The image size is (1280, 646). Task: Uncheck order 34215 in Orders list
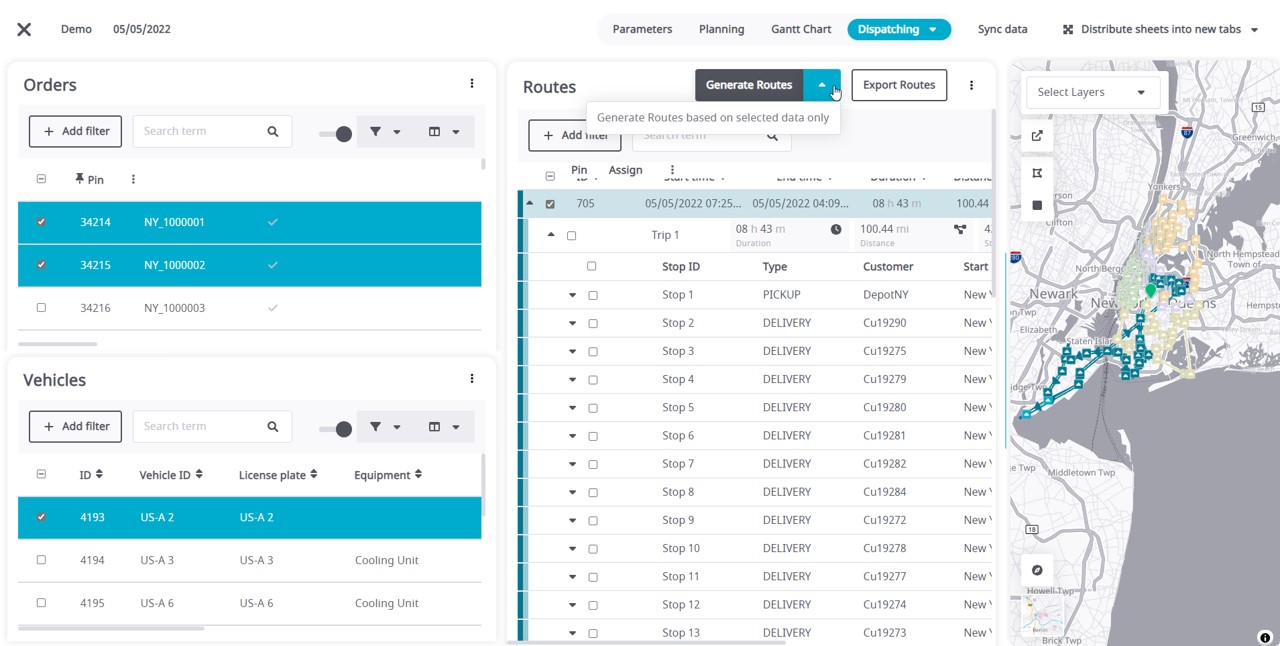[41, 265]
